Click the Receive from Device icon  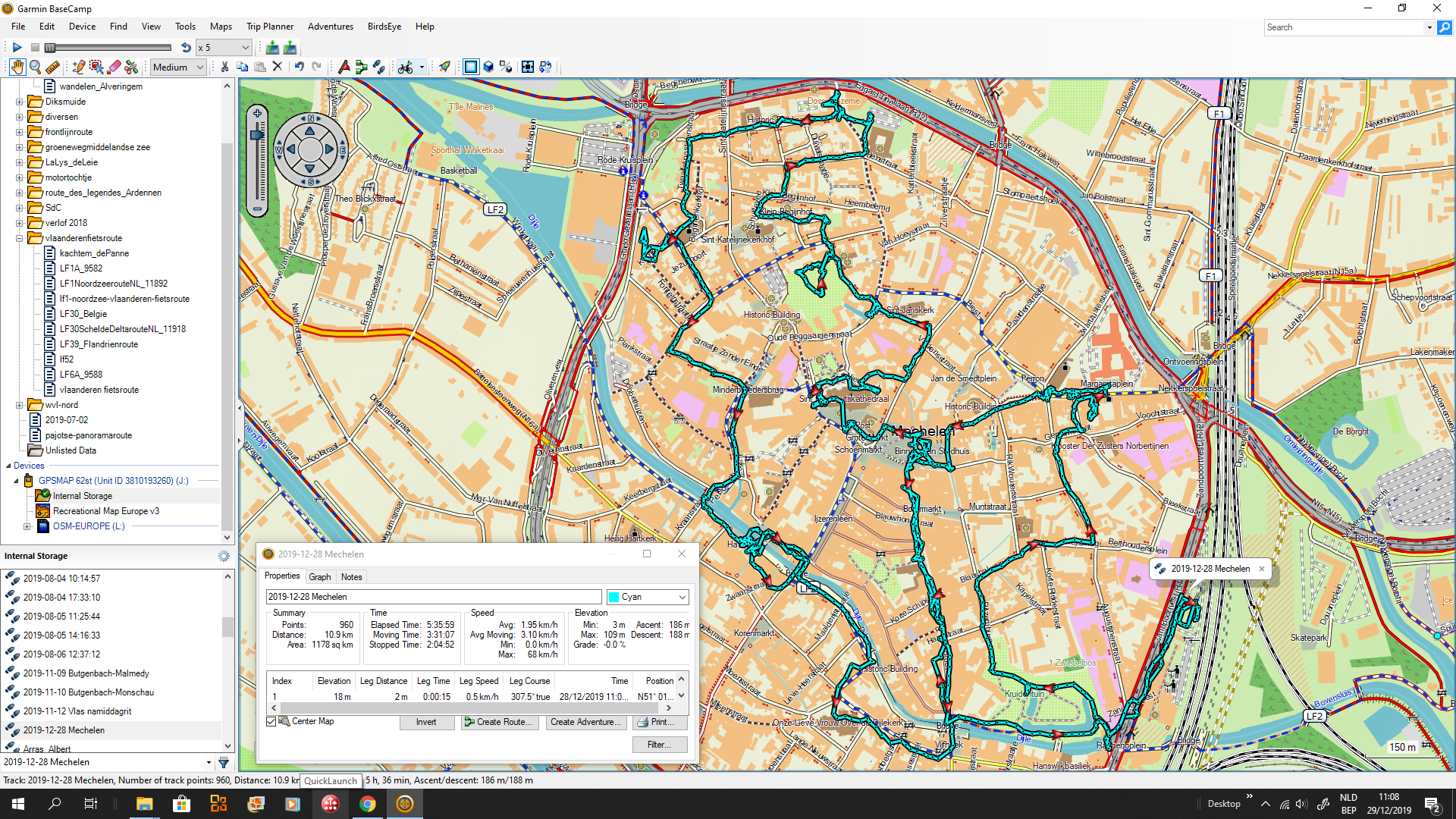tap(290, 48)
